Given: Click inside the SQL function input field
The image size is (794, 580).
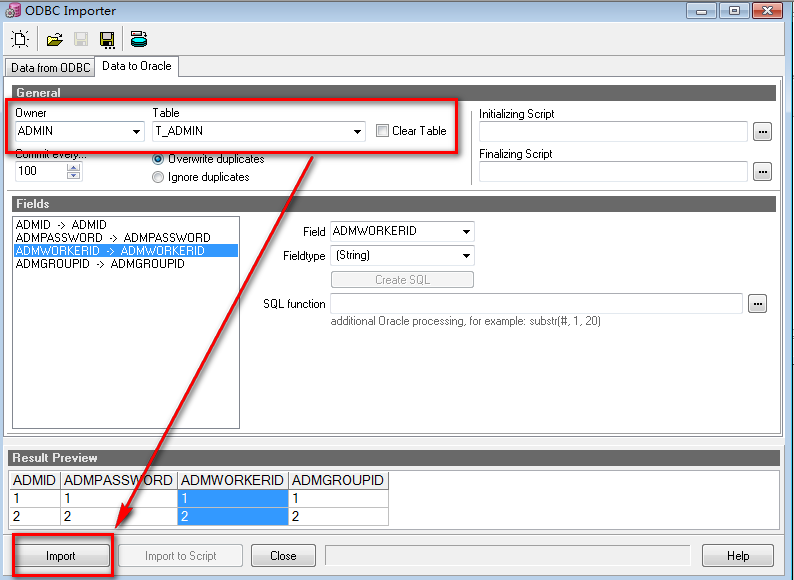Looking at the screenshot, I should [x=536, y=304].
